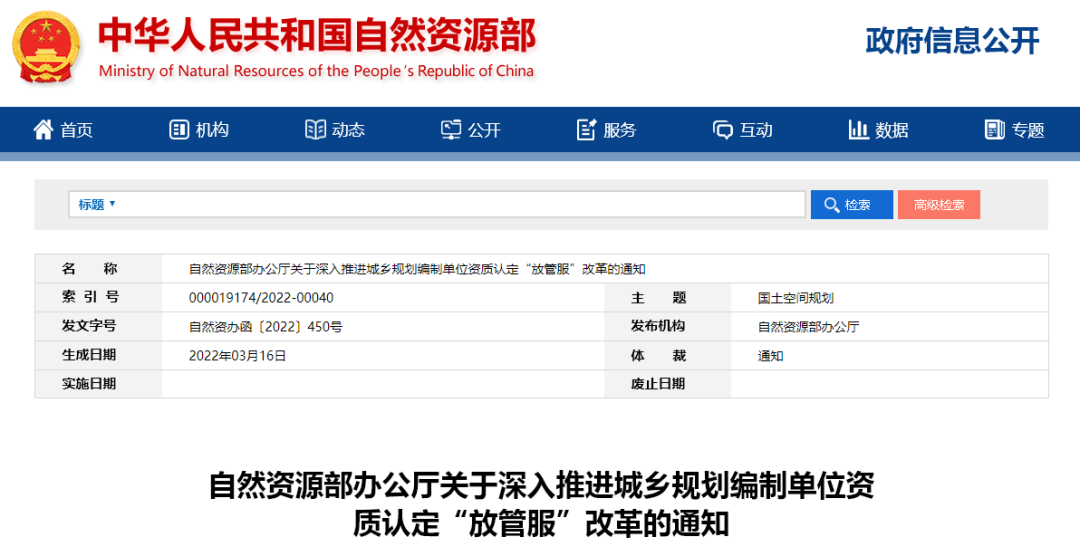This screenshot has width=1080, height=556.
Task: Click the monitor icon beside 公开
Action: pyautogui.click(x=451, y=130)
